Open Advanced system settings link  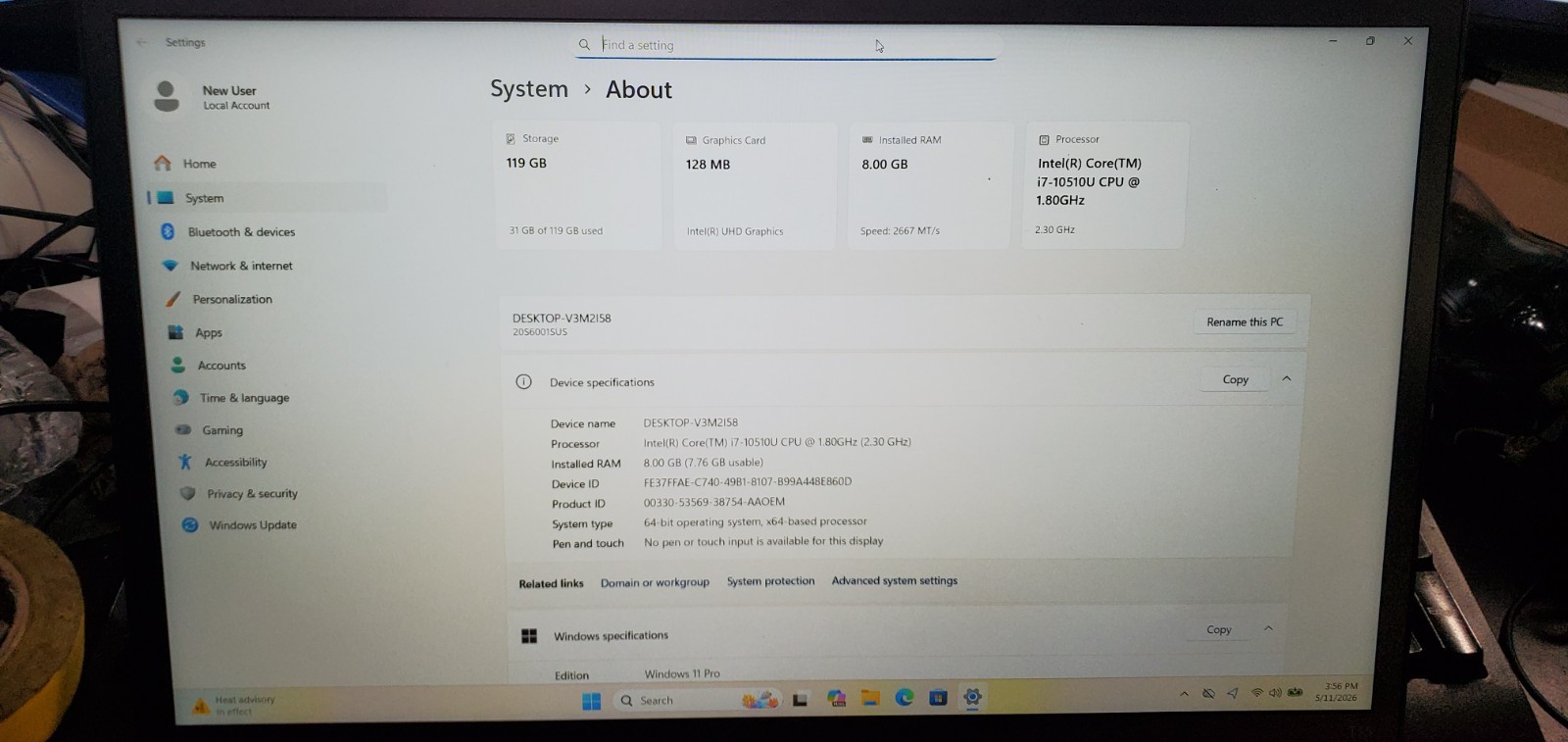point(895,580)
